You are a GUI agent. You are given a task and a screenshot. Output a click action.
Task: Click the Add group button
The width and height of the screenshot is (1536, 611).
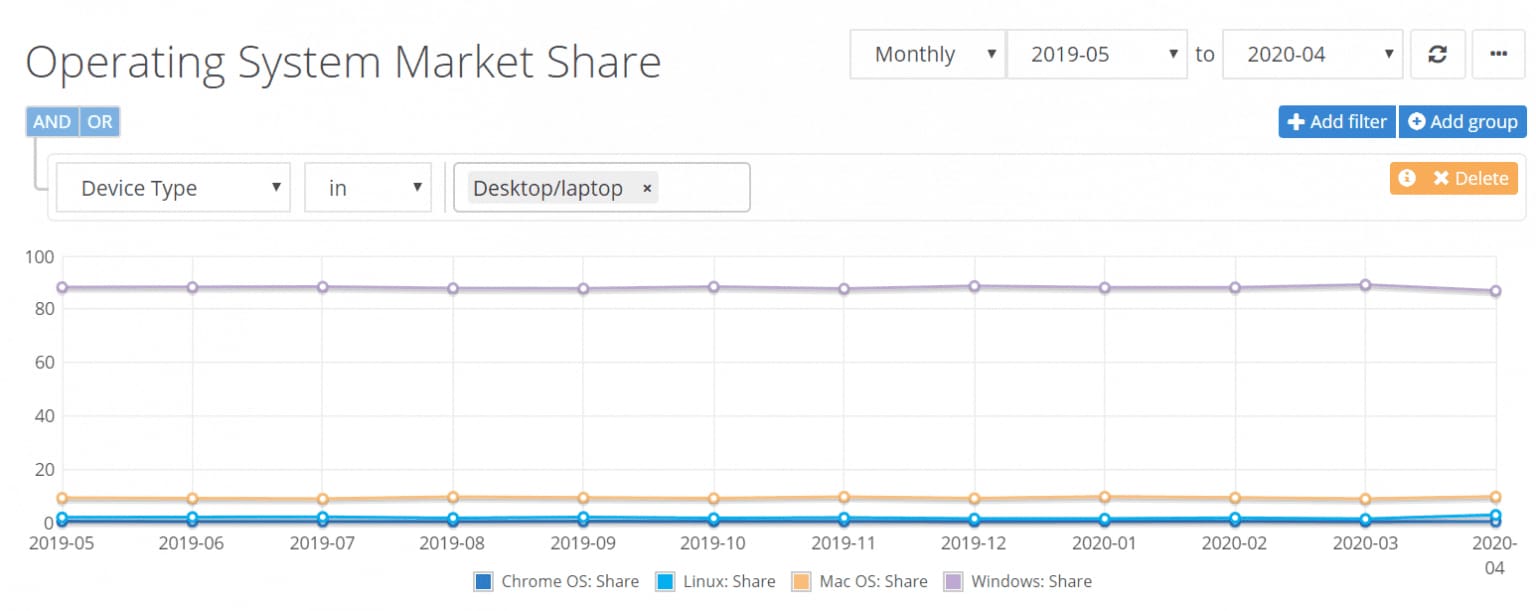[1462, 122]
